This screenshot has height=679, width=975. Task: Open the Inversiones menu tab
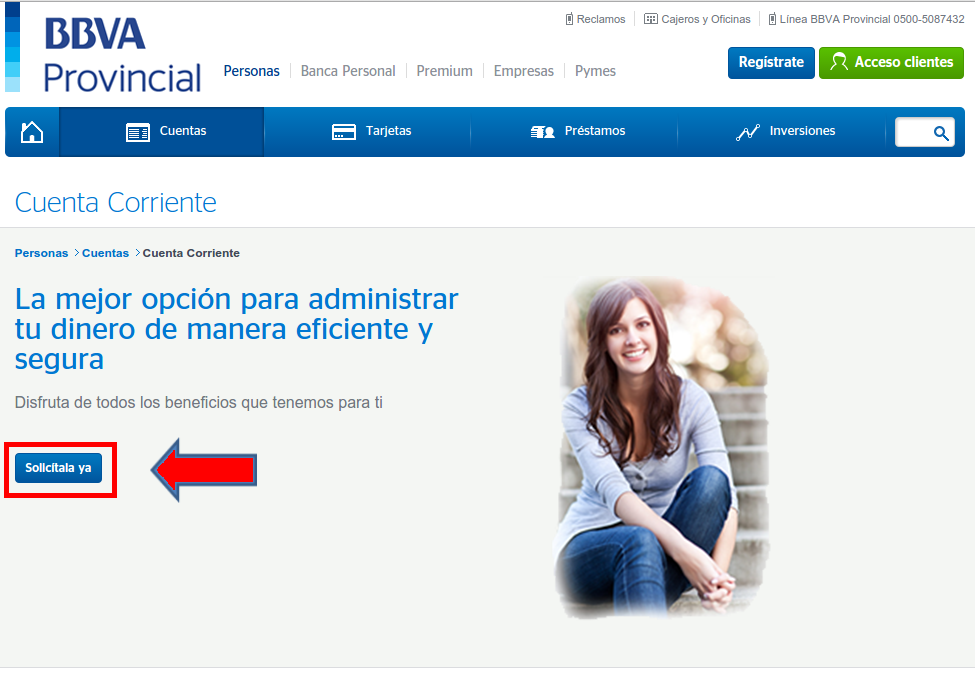pos(781,132)
